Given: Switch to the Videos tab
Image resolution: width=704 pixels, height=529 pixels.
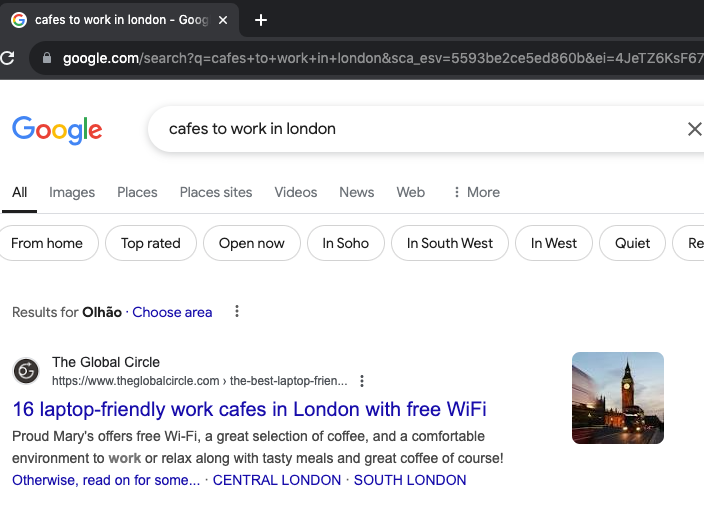Looking at the screenshot, I should [296, 192].
